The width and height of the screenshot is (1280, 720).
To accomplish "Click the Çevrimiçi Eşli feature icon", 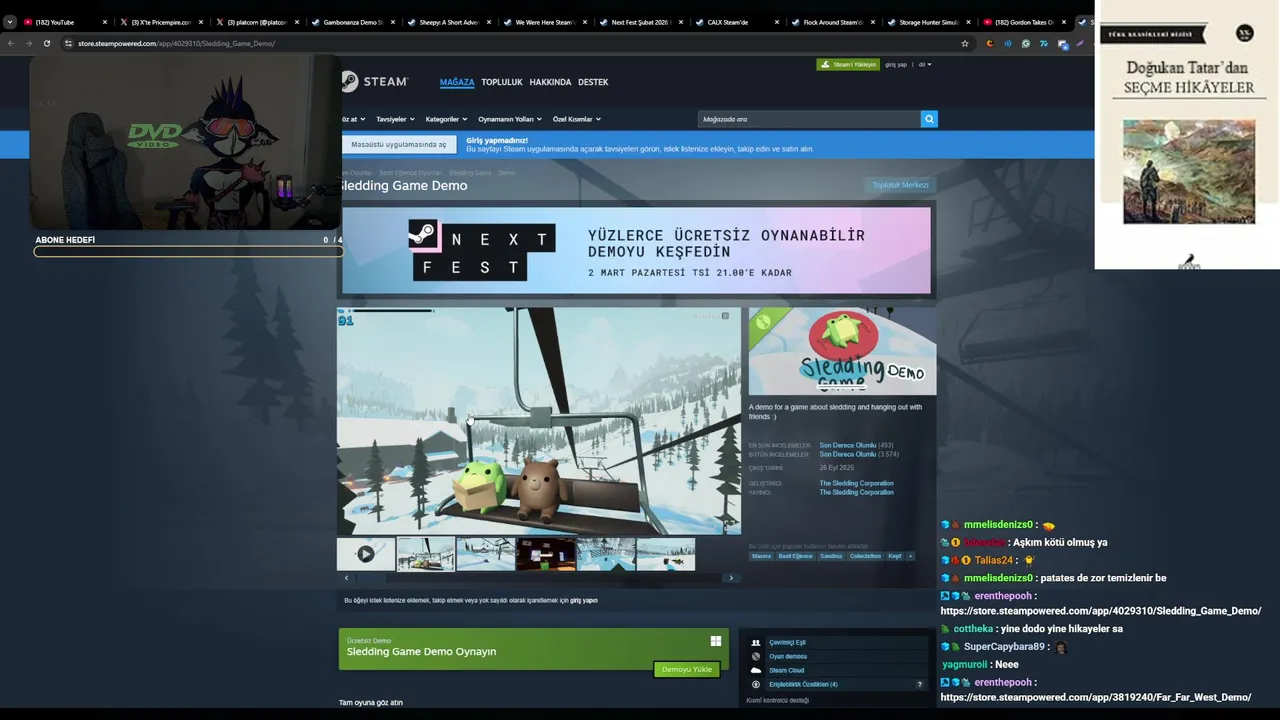I will pos(755,643).
